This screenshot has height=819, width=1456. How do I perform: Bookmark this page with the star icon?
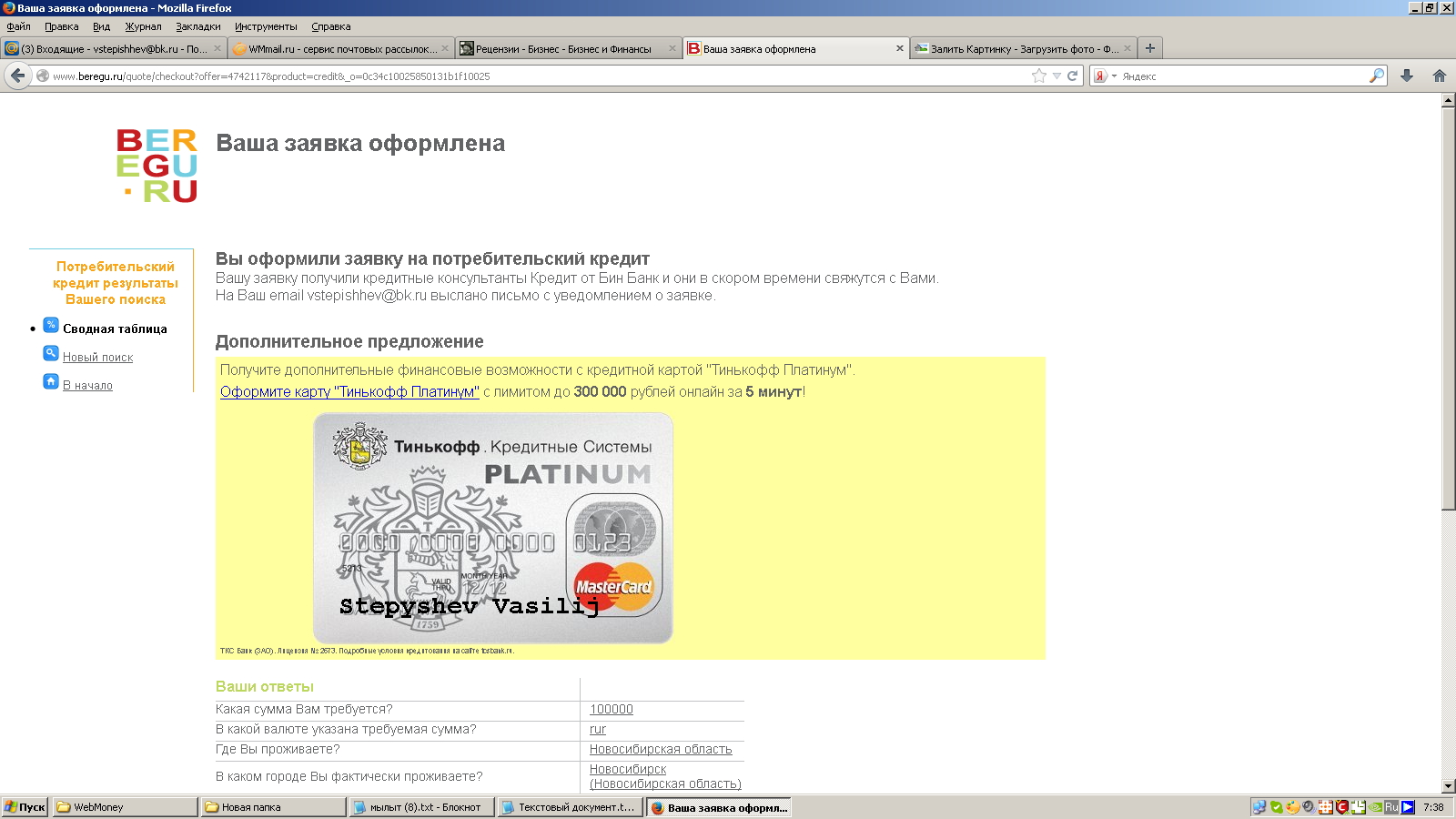1039,76
